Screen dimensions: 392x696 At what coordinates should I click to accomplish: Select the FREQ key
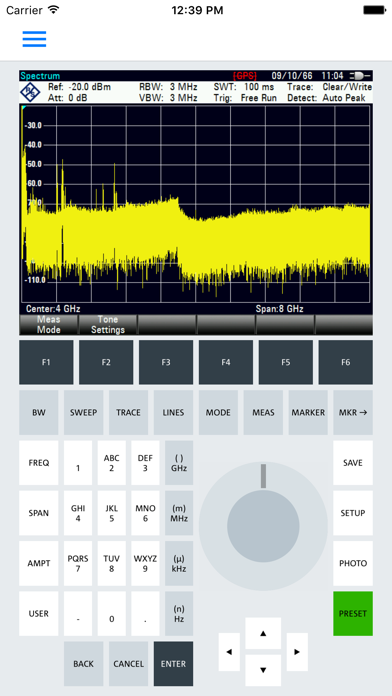pyautogui.click(x=39, y=463)
